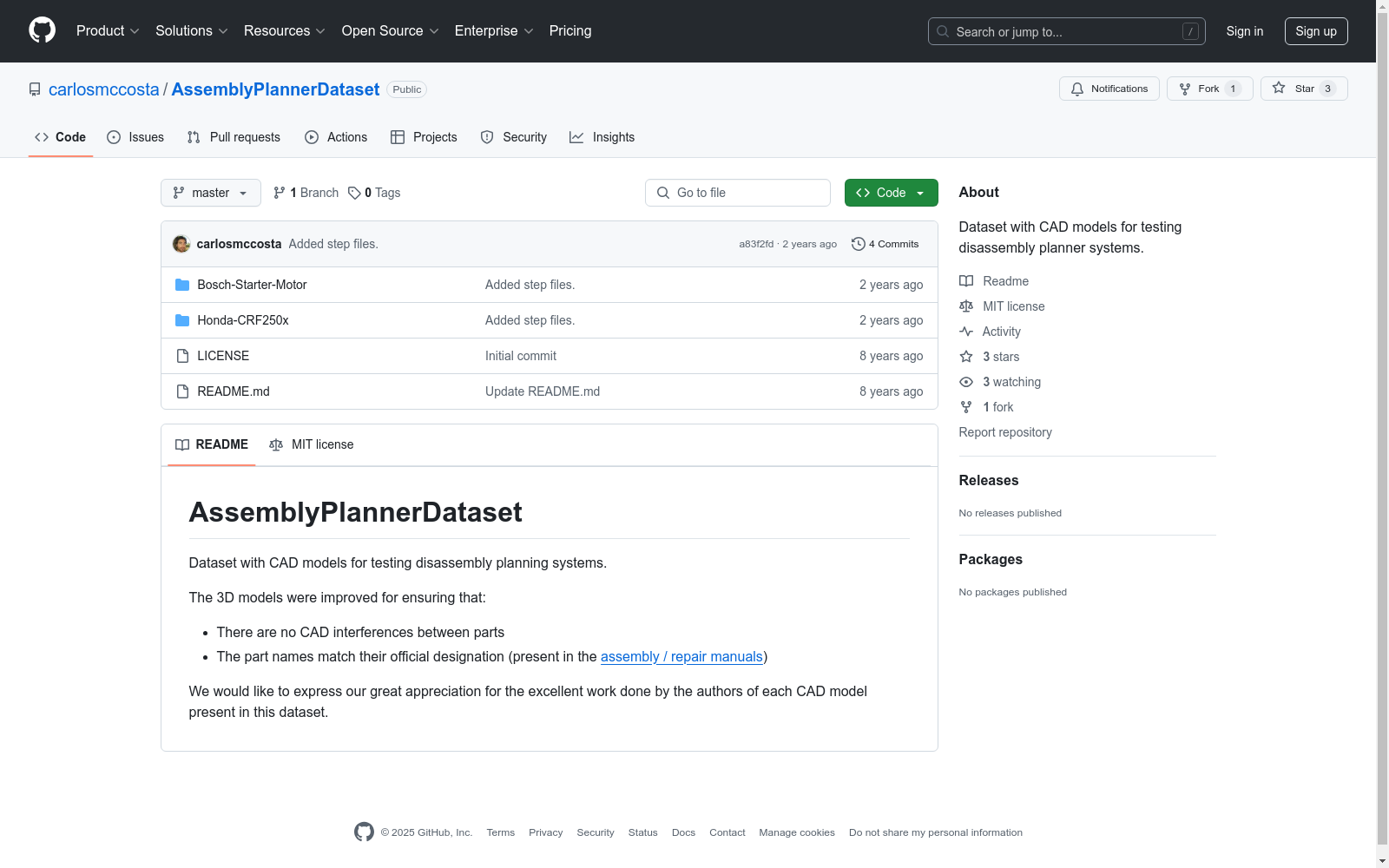1389x868 pixels.
Task: Click the search magnifier icon in header
Action: click(943, 31)
